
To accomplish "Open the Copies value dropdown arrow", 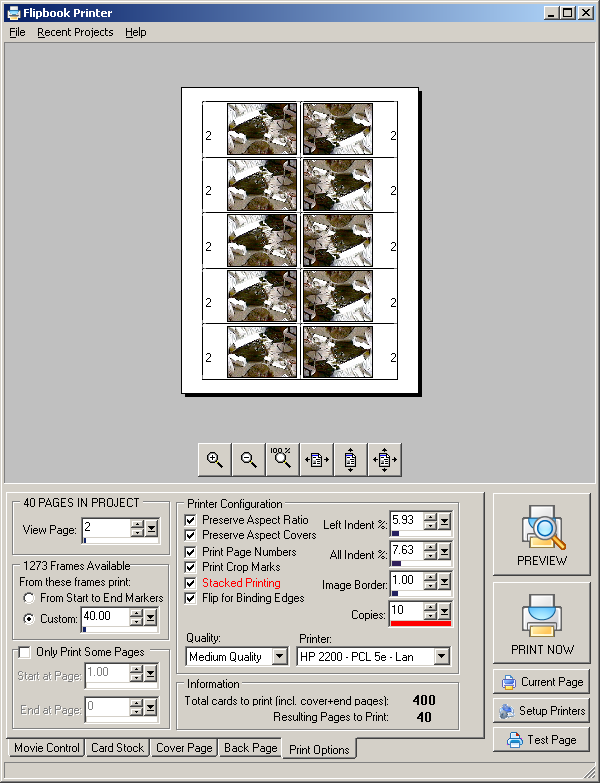I will (x=444, y=611).
